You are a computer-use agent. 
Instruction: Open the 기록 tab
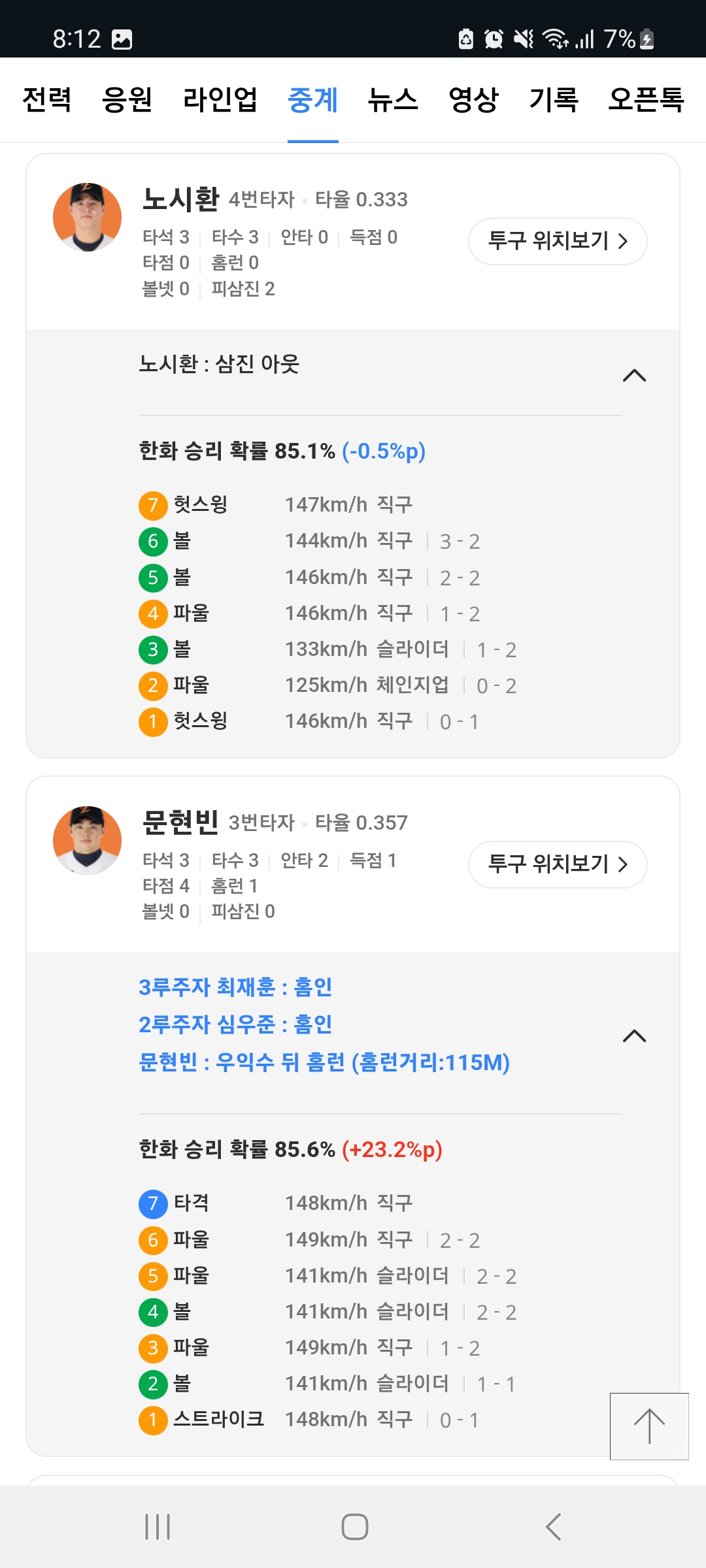(554, 100)
